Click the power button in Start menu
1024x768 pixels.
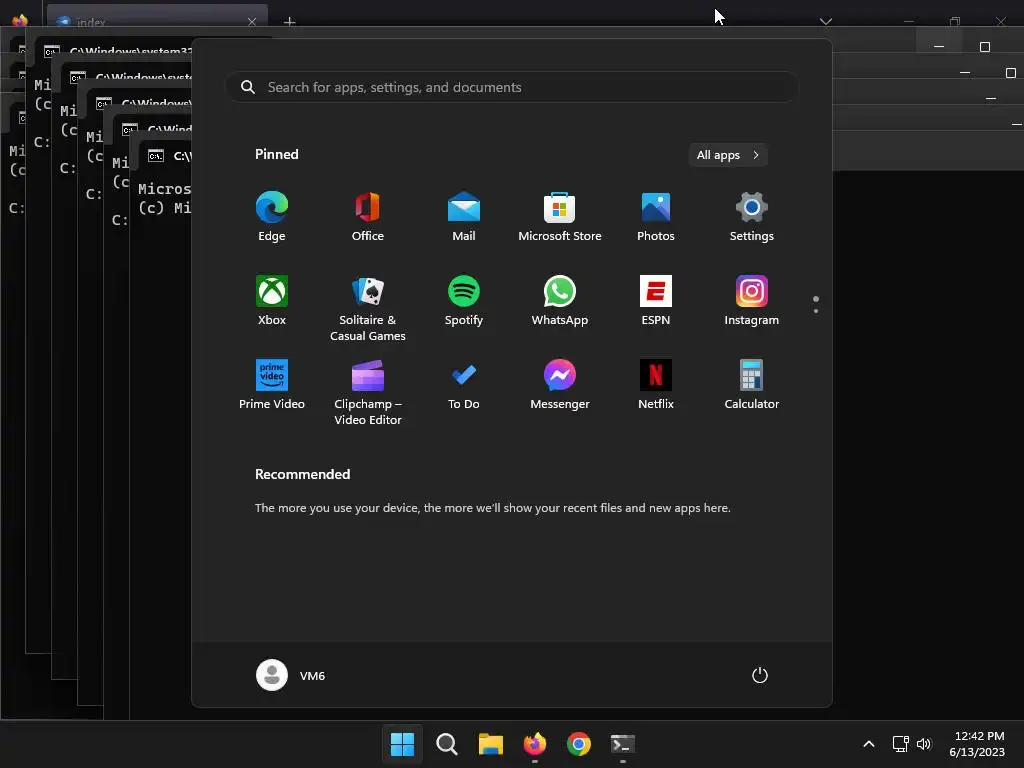760,675
